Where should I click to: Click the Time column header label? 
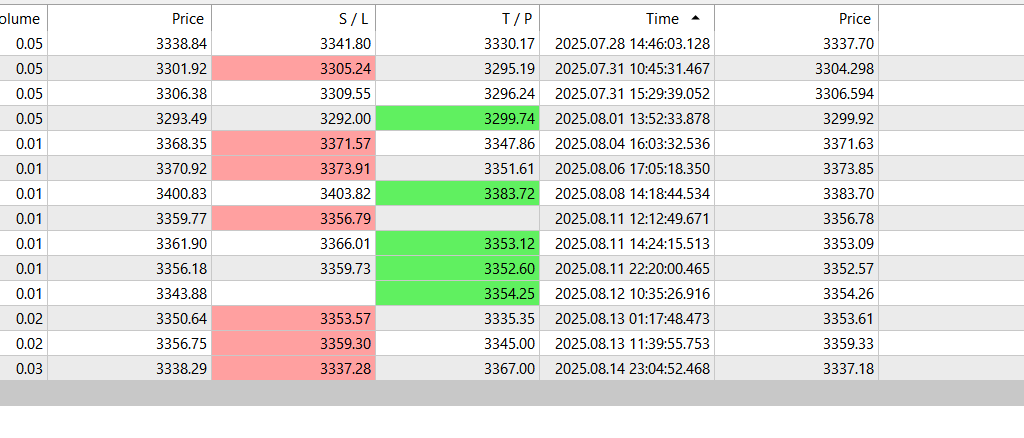[662, 18]
